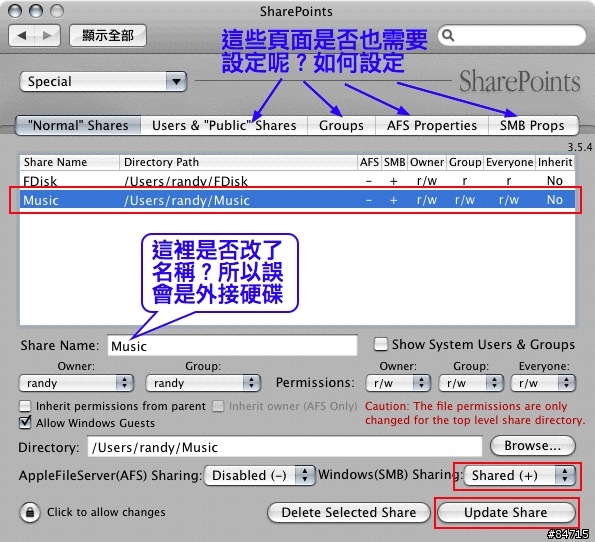Click the back navigation arrow
The width and height of the screenshot is (595, 542).
[22, 36]
